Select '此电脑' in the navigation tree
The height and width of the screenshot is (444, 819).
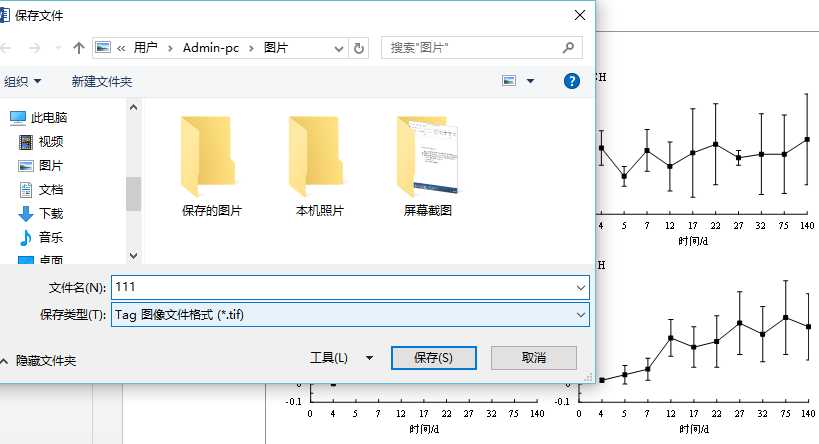pyautogui.click(x=39, y=118)
